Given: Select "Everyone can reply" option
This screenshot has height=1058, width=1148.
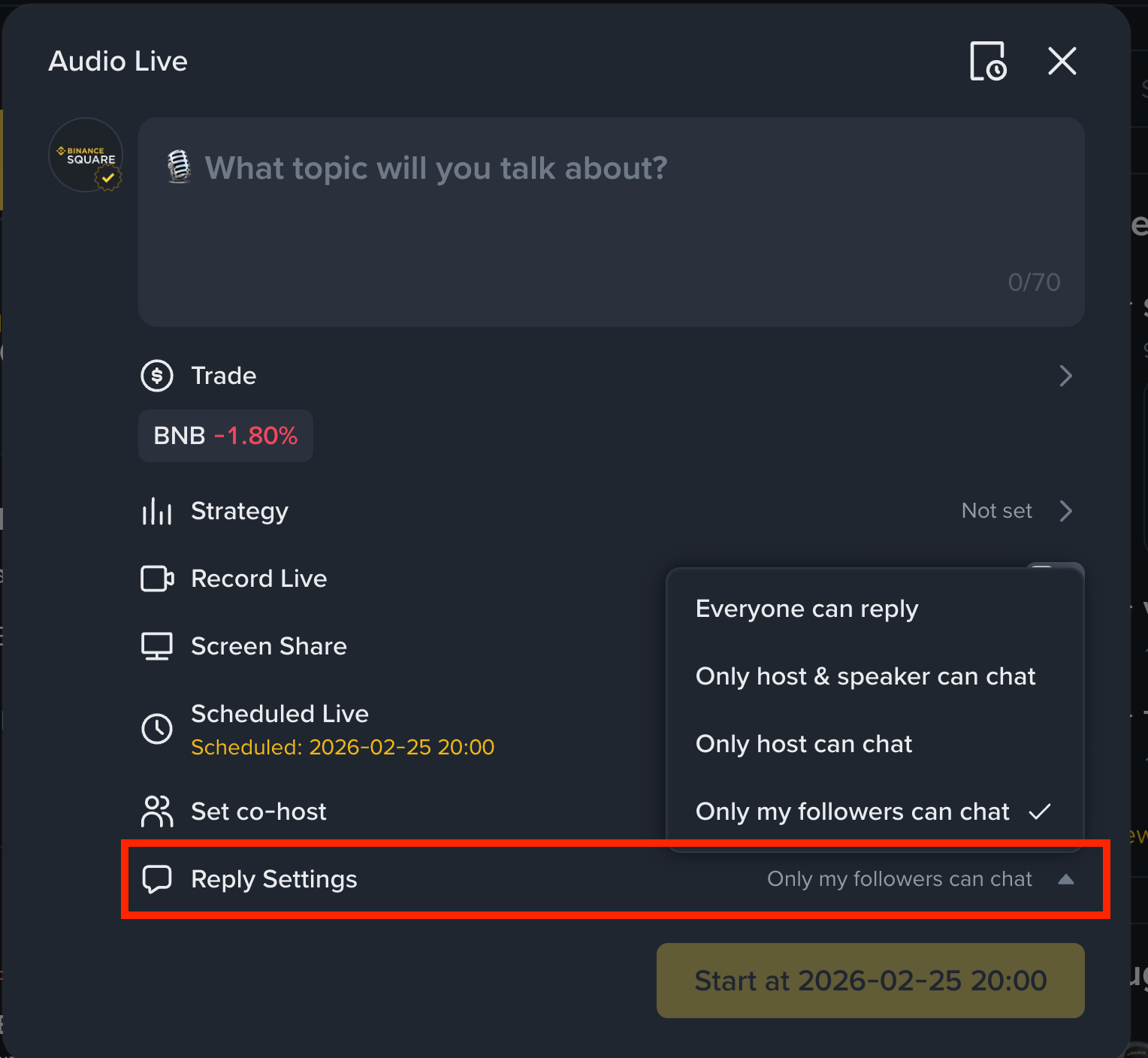Looking at the screenshot, I should click(807, 609).
